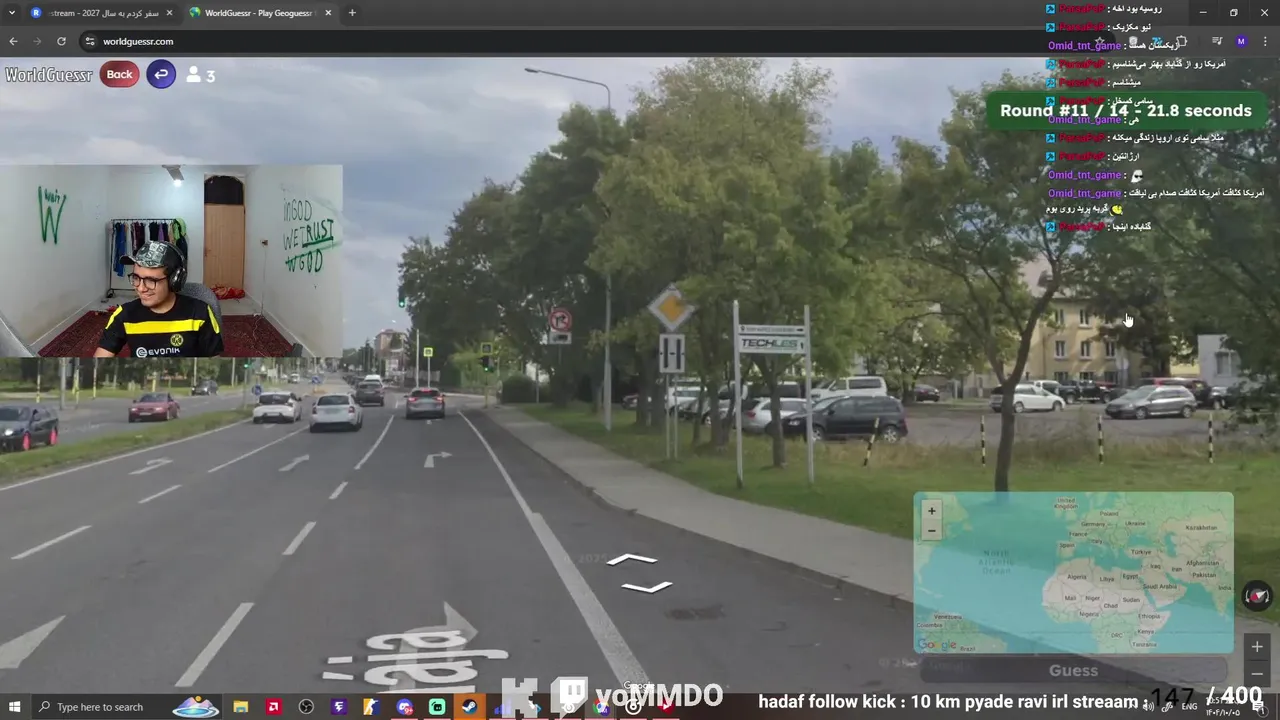
Task: Click the compass icon right of the map
Action: (1257, 597)
